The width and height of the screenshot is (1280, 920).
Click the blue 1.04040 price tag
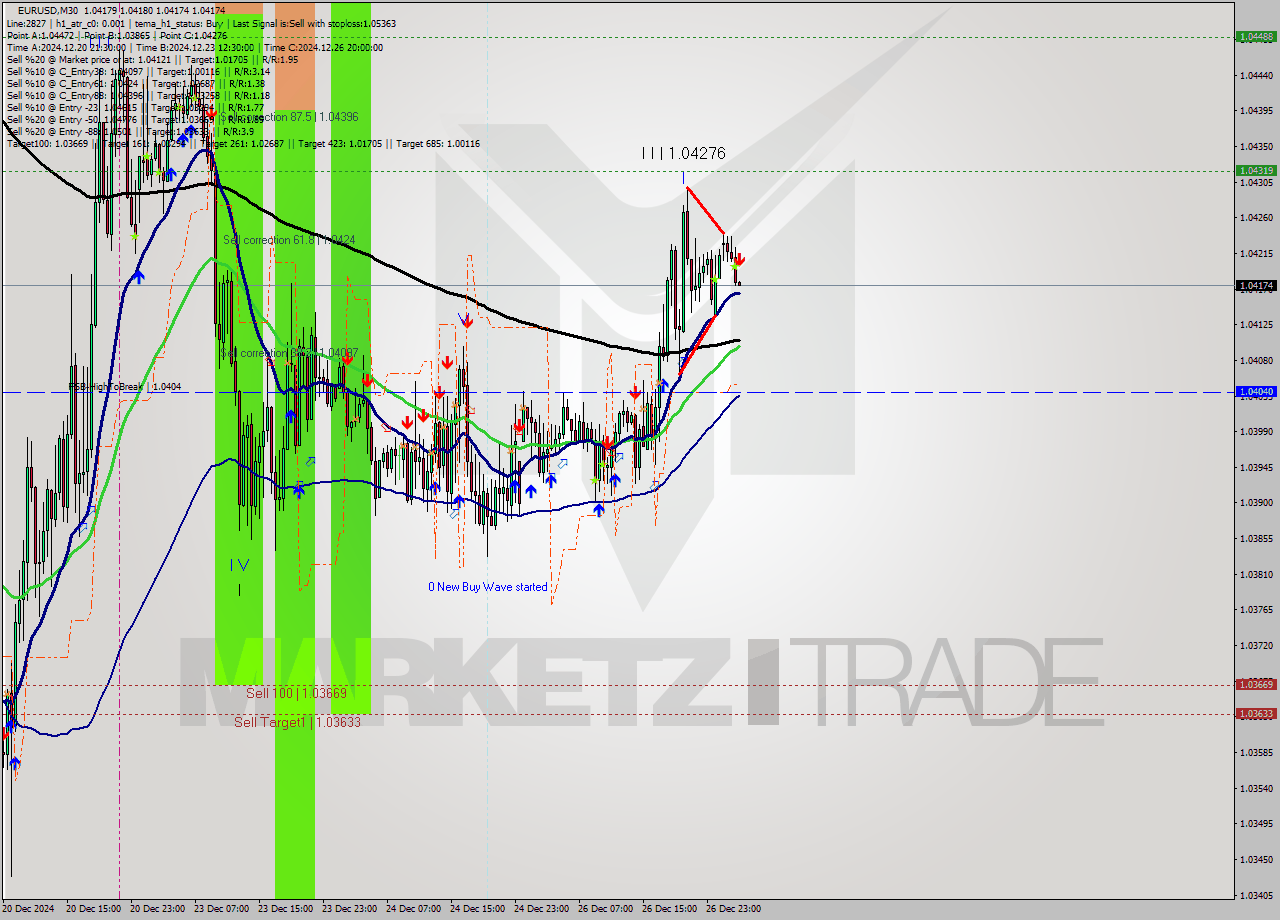point(1256,392)
